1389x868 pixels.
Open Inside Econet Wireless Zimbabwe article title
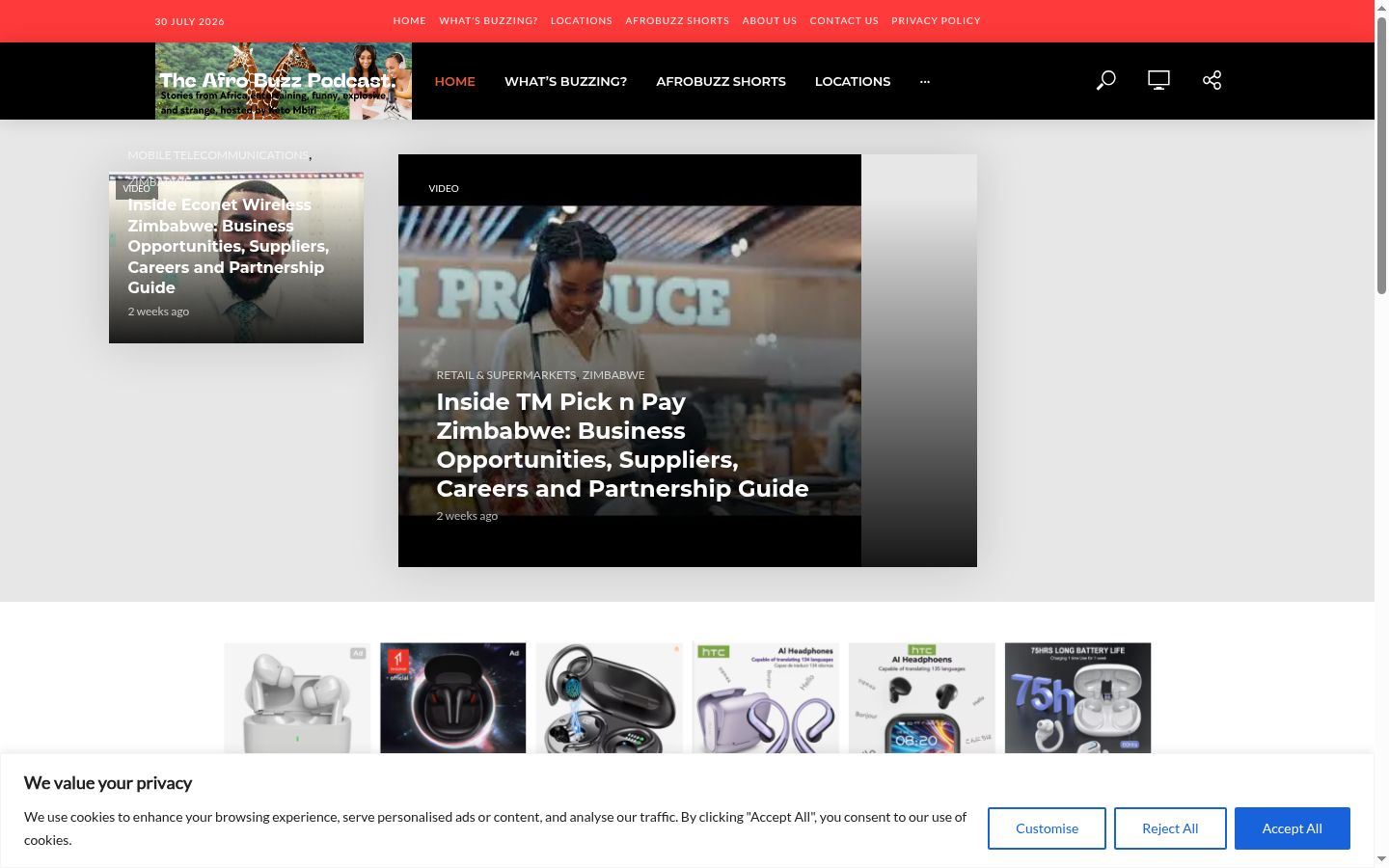pos(229,246)
